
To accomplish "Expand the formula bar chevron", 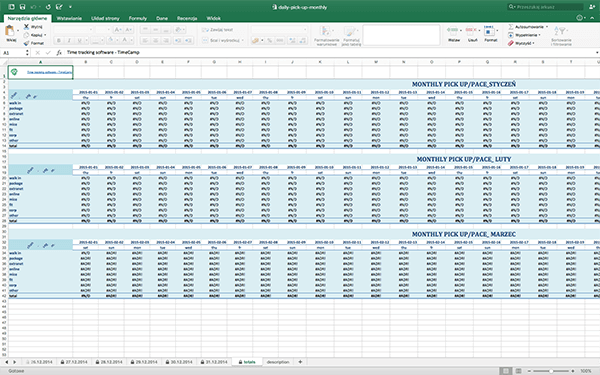I will [597, 52].
